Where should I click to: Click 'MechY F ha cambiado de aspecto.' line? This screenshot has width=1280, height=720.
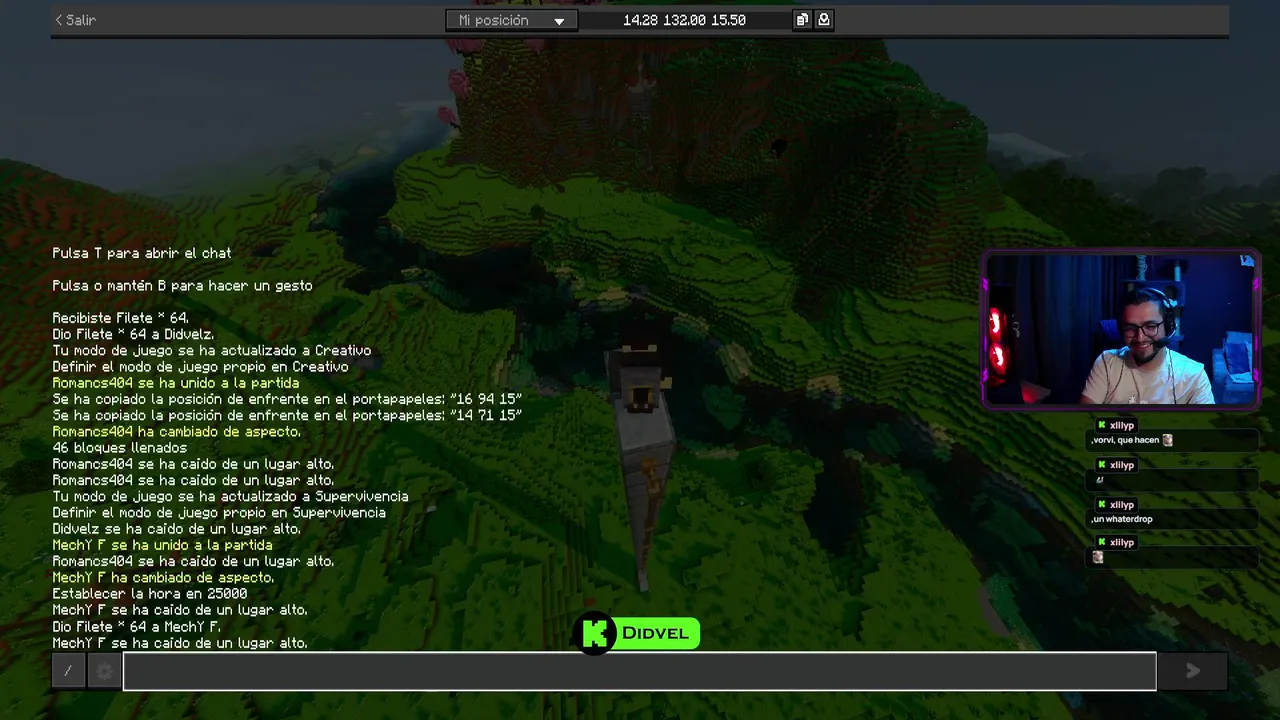click(x=163, y=578)
